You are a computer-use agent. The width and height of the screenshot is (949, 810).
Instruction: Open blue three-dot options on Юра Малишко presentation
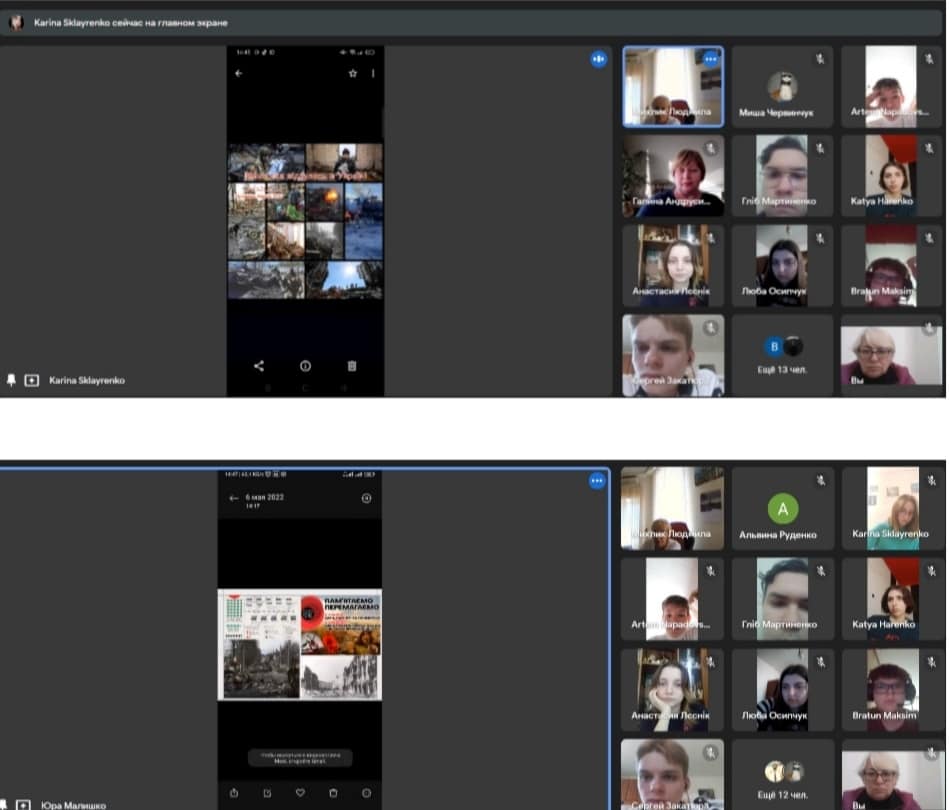(597, 481)
